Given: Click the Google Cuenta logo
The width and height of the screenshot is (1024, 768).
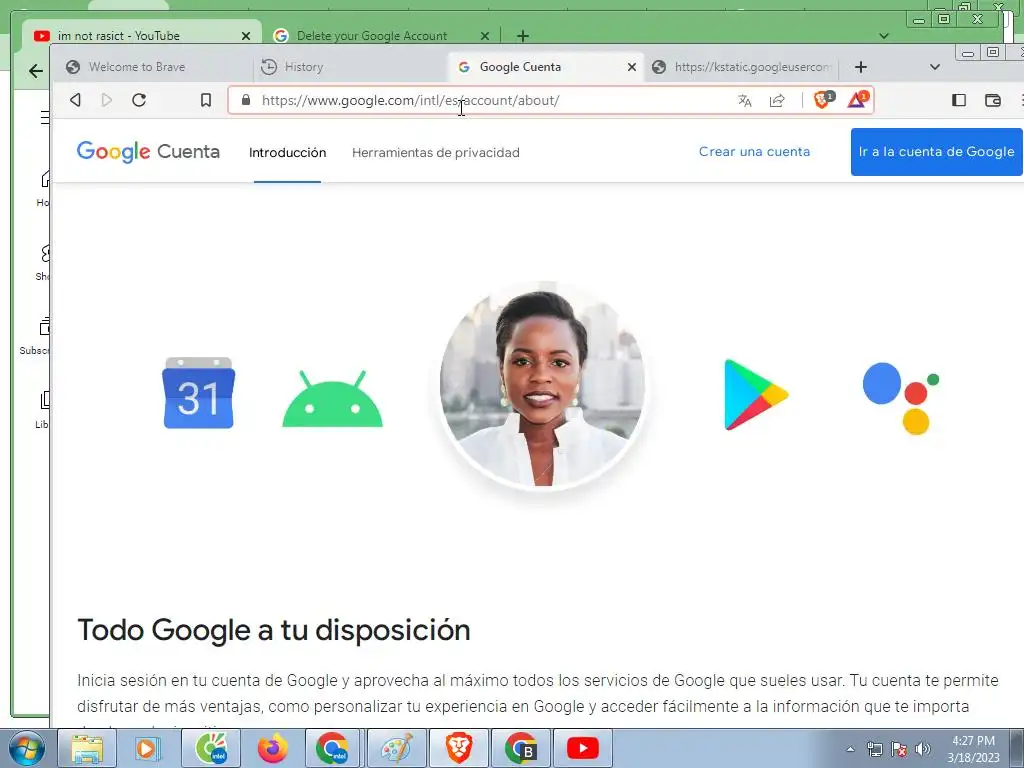Looking at the screenshot, I should 148,152.
